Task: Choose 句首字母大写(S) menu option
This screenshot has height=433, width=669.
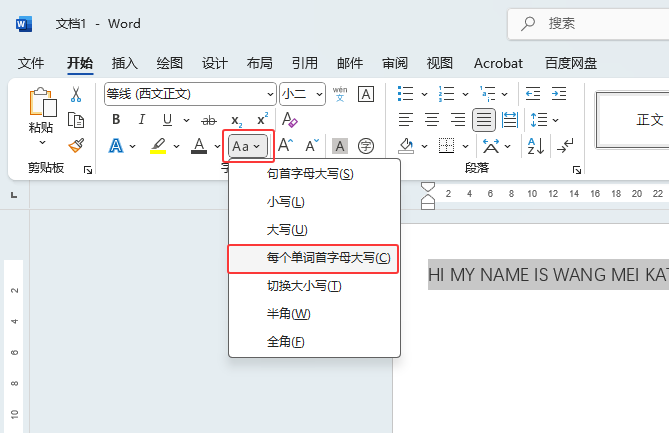Action: pos(314,174)
